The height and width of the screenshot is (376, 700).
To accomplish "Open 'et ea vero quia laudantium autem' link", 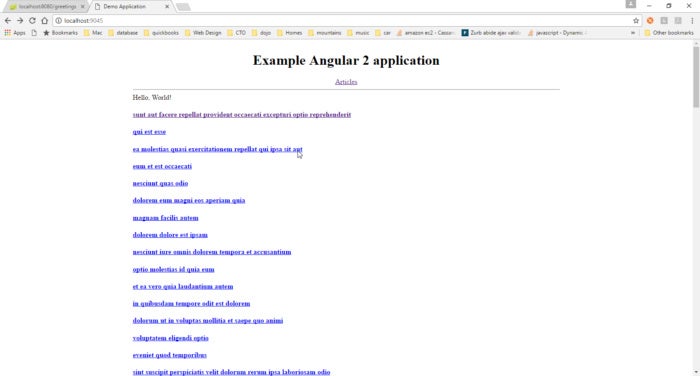I will [183, 286].
